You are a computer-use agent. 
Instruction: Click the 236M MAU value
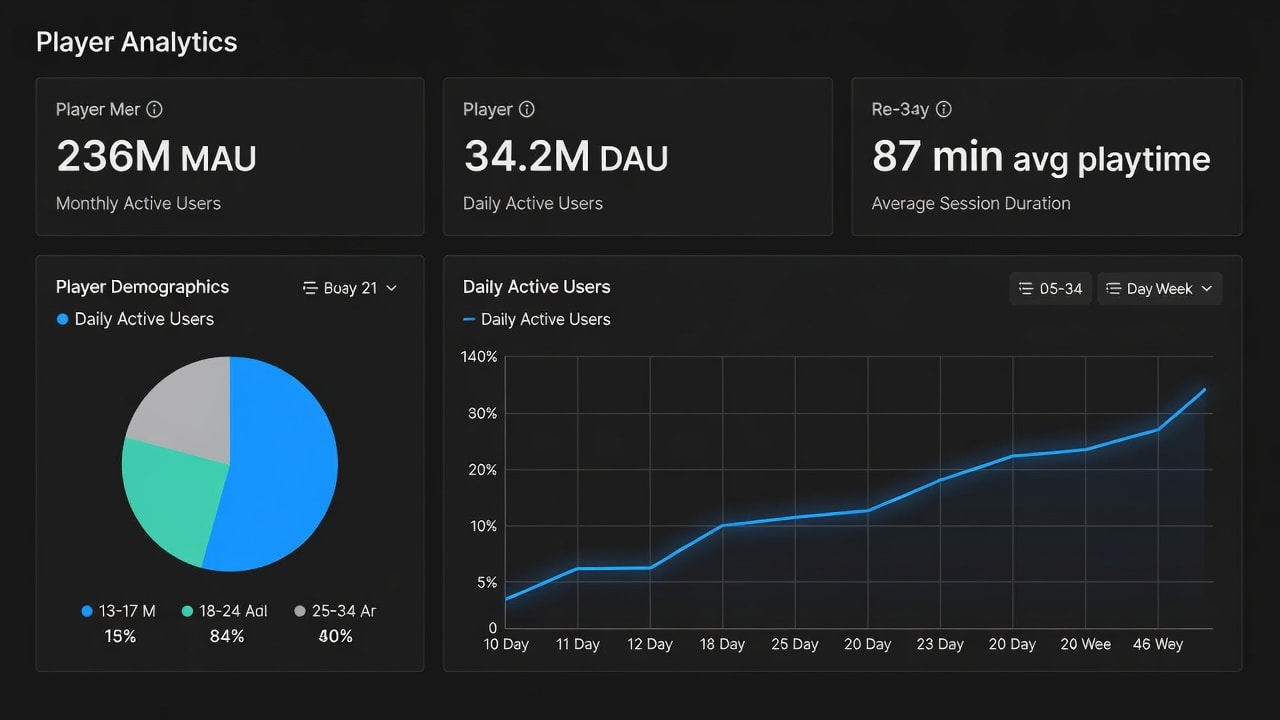coord(156,157)
